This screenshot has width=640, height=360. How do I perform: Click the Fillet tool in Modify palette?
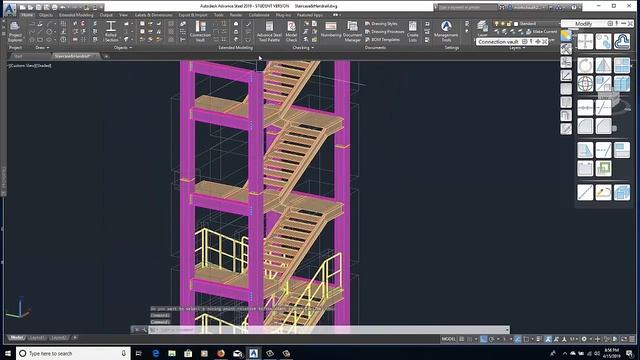[x=585, y=126]
